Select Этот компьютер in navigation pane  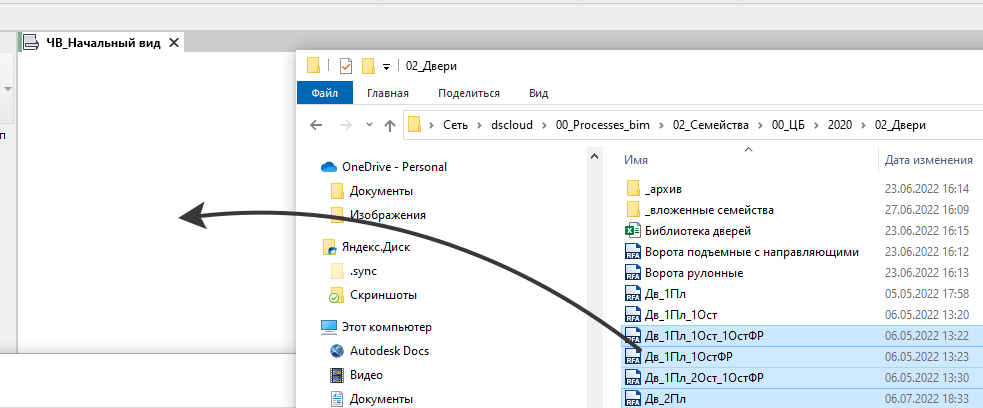pos(387,327)
